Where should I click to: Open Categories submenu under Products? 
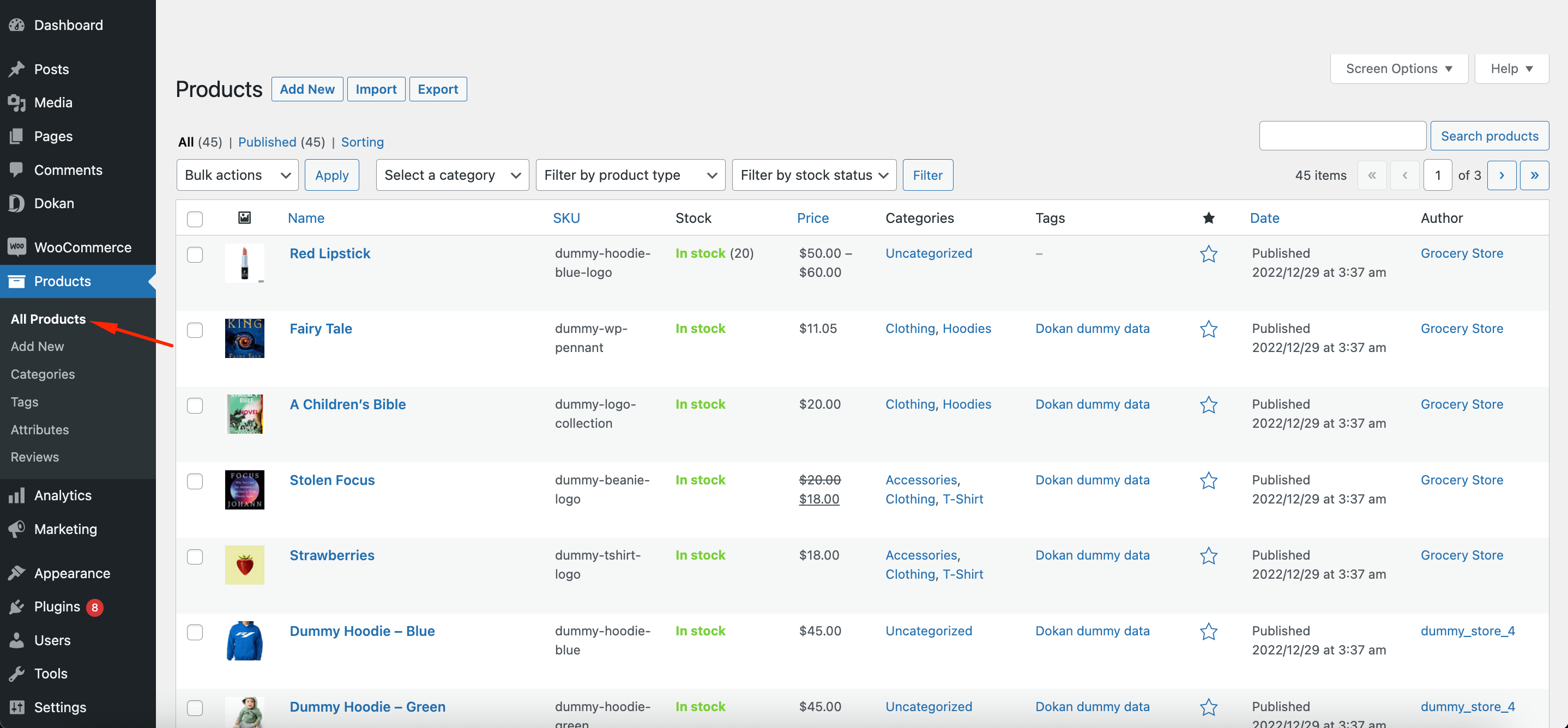[43, 374]
